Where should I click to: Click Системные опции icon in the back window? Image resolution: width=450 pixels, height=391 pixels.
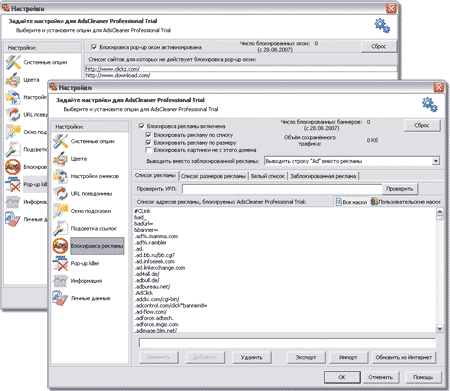click(13, 62)
